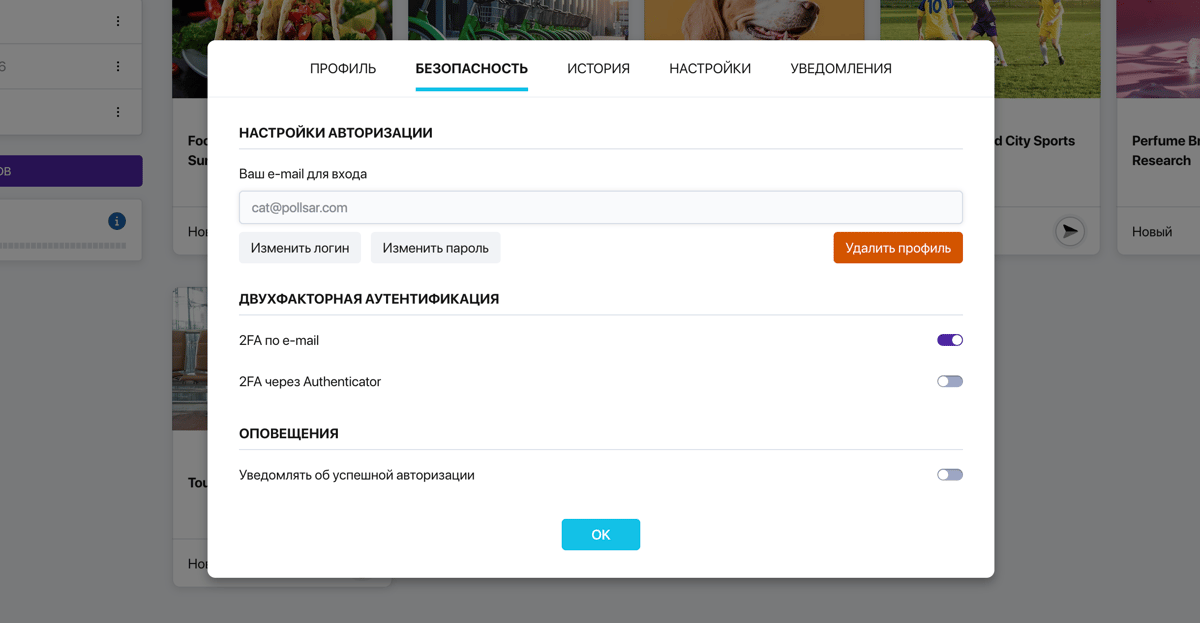Click the paper plane send icon

coord(1070,232)
